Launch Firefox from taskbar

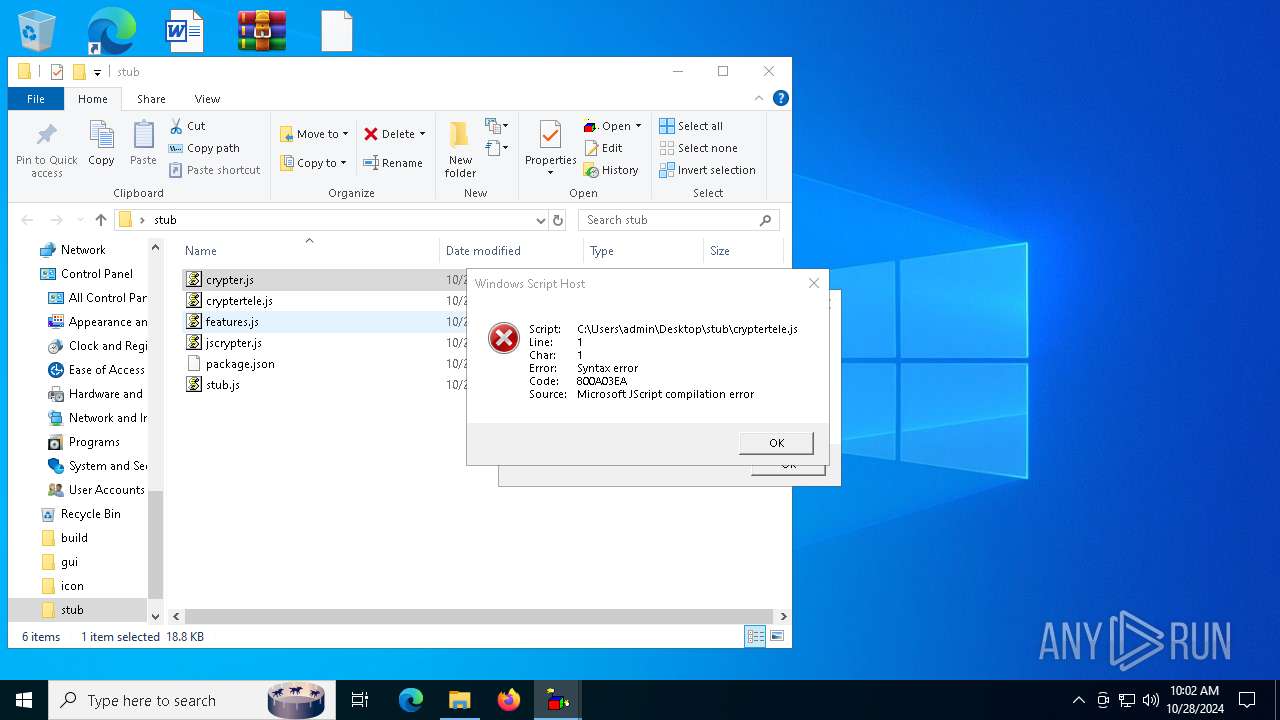click(509, 700)
